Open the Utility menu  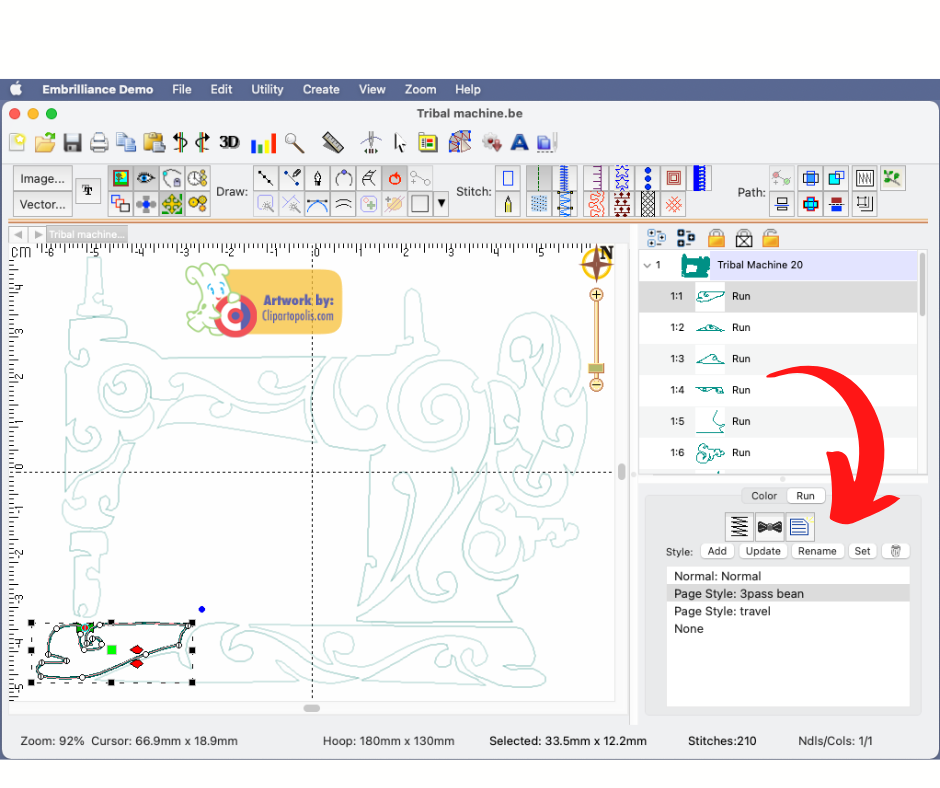tap(267, 89)
